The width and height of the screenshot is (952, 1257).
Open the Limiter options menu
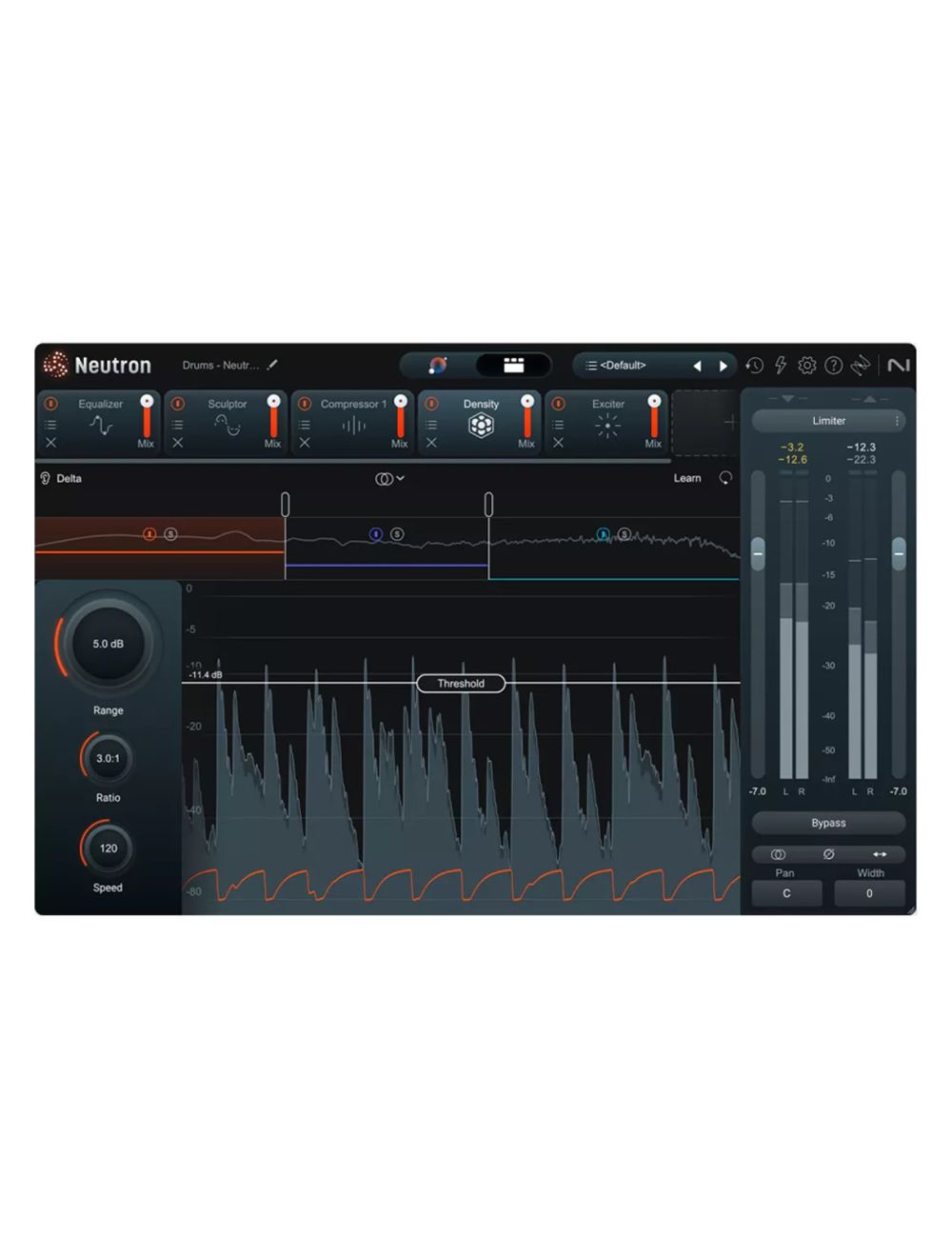(898, 420)
